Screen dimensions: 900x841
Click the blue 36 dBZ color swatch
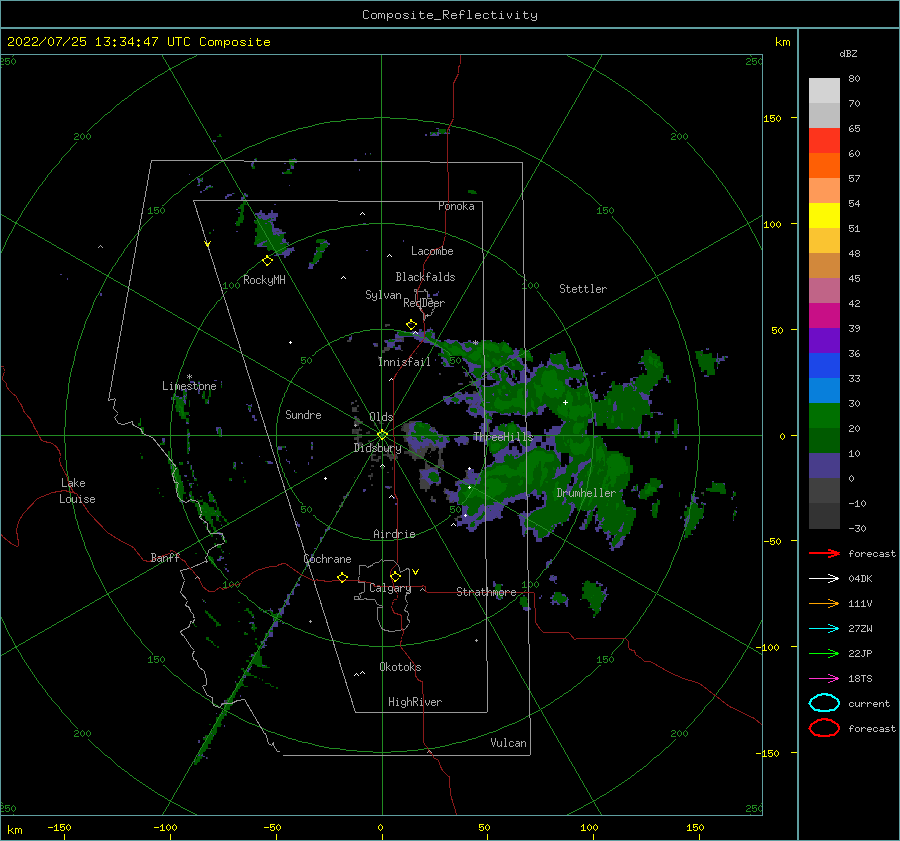[824, 365]
